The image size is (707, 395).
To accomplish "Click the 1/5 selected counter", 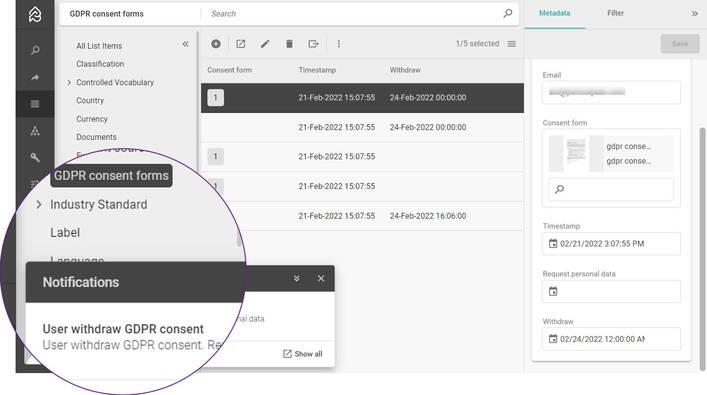I will point(477,44).
